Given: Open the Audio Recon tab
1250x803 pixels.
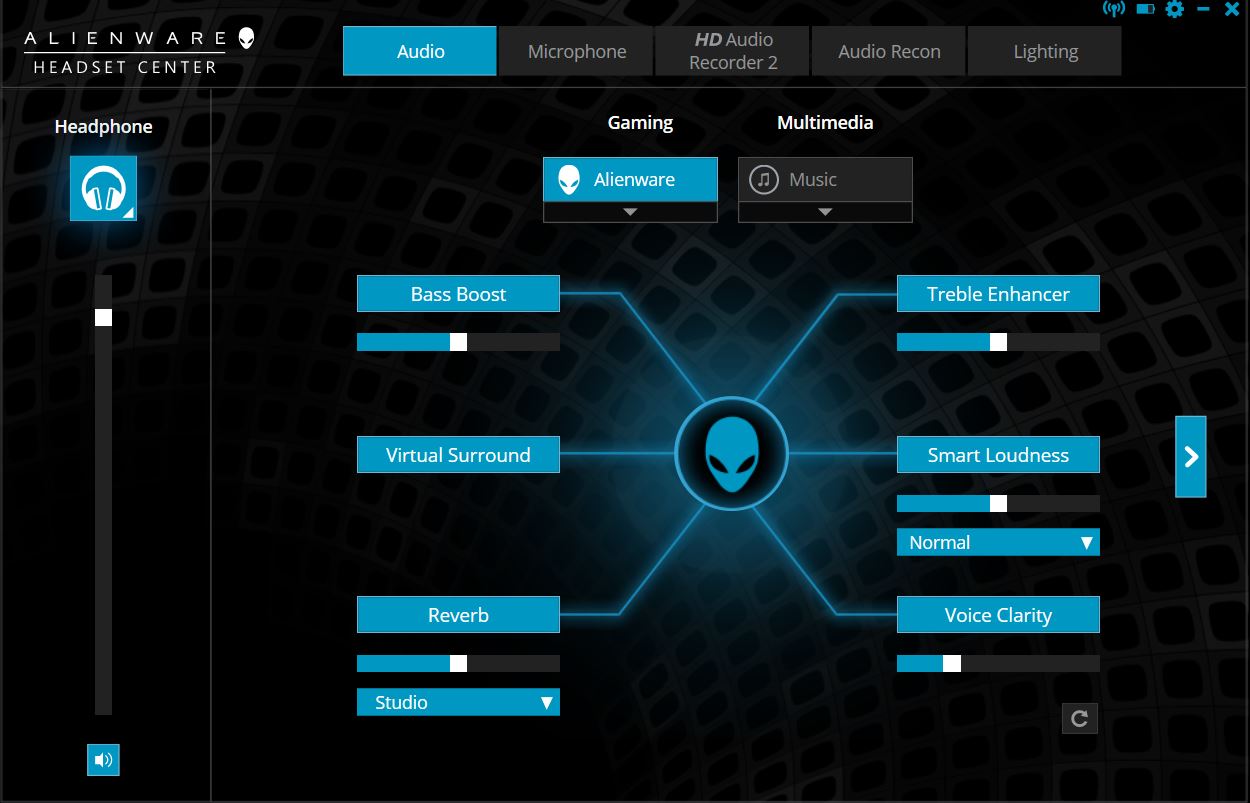Looking at the screenshot, I should 889,52.
